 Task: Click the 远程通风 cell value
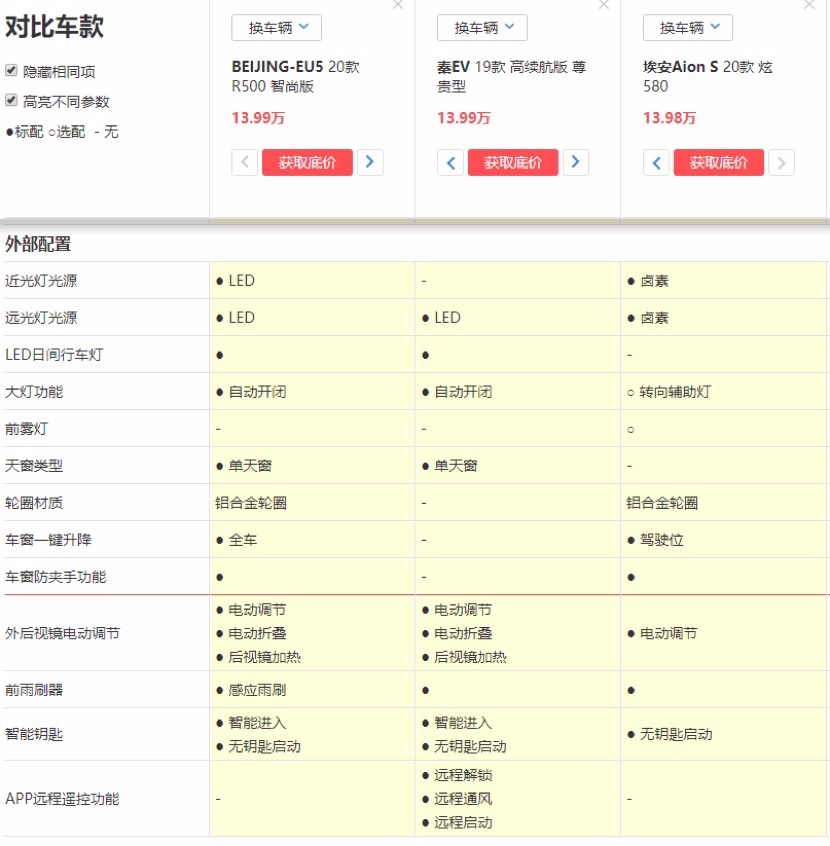[x=463, y=799]
